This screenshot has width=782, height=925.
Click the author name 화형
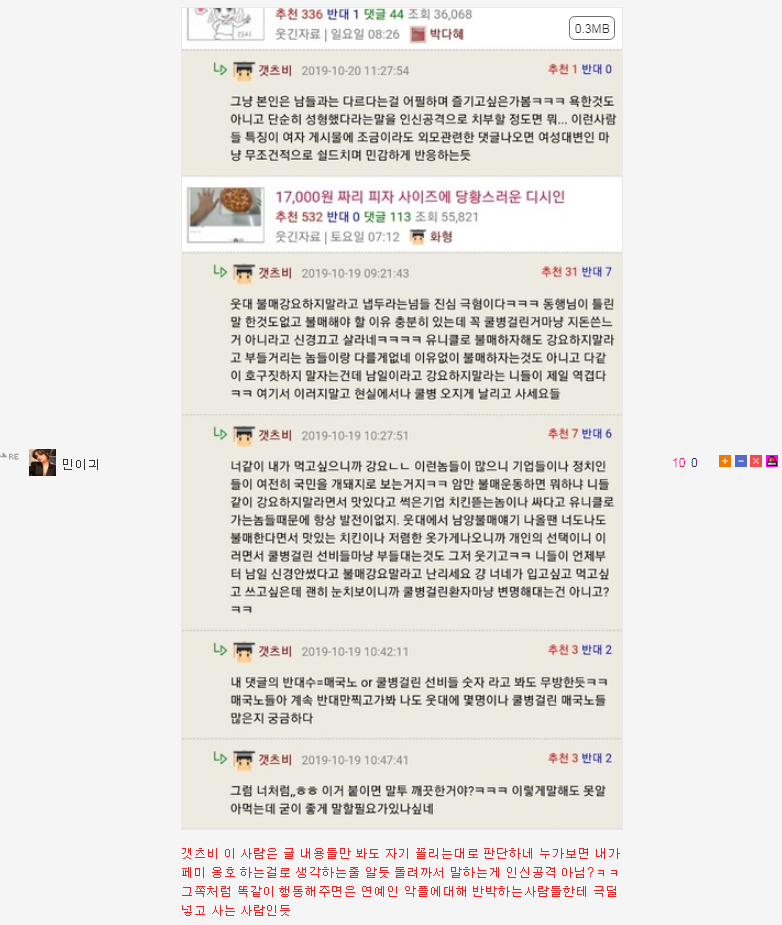(441, 237)
